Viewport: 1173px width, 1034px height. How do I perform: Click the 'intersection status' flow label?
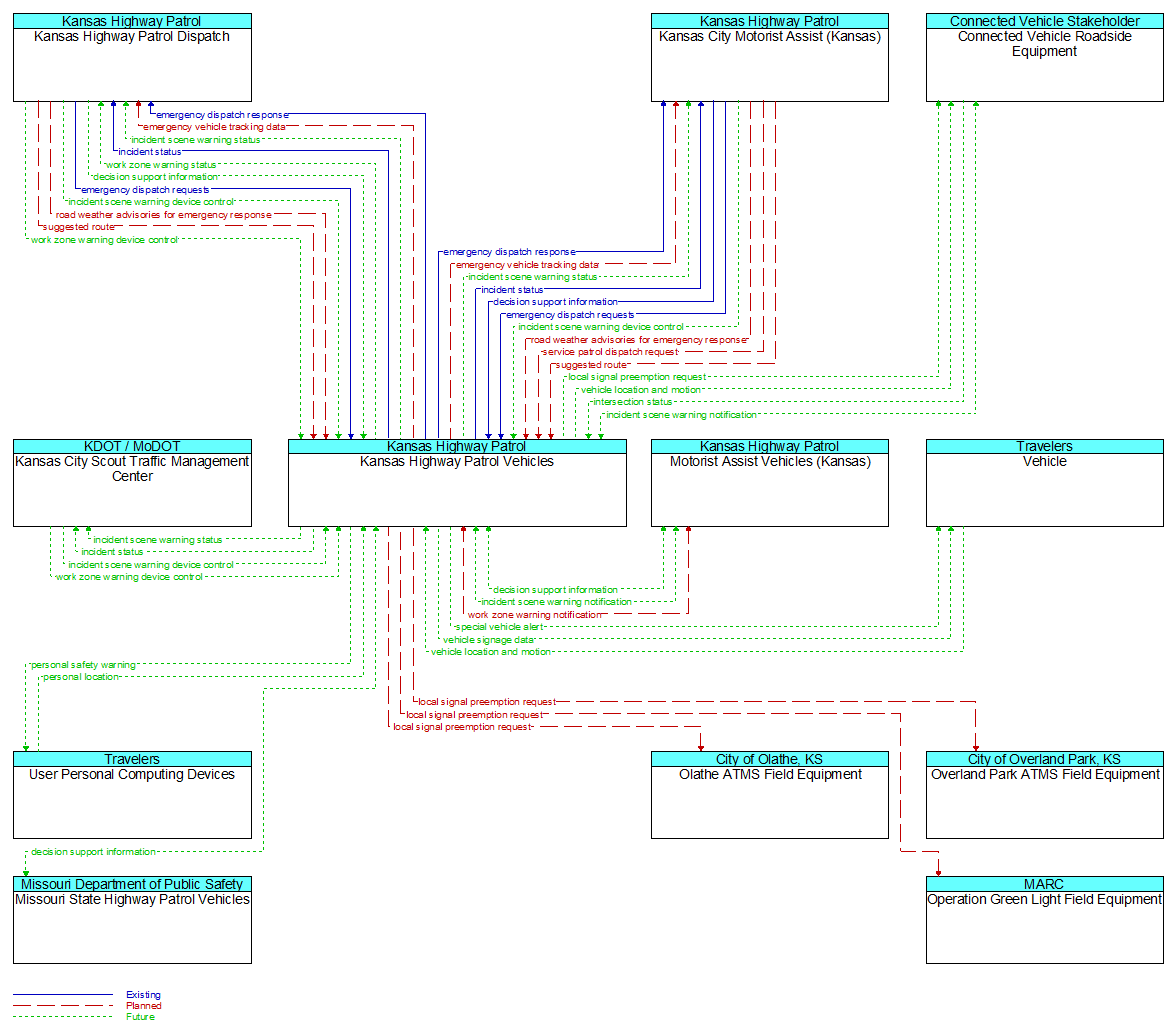pyautogui.click(x=633, y=402)
